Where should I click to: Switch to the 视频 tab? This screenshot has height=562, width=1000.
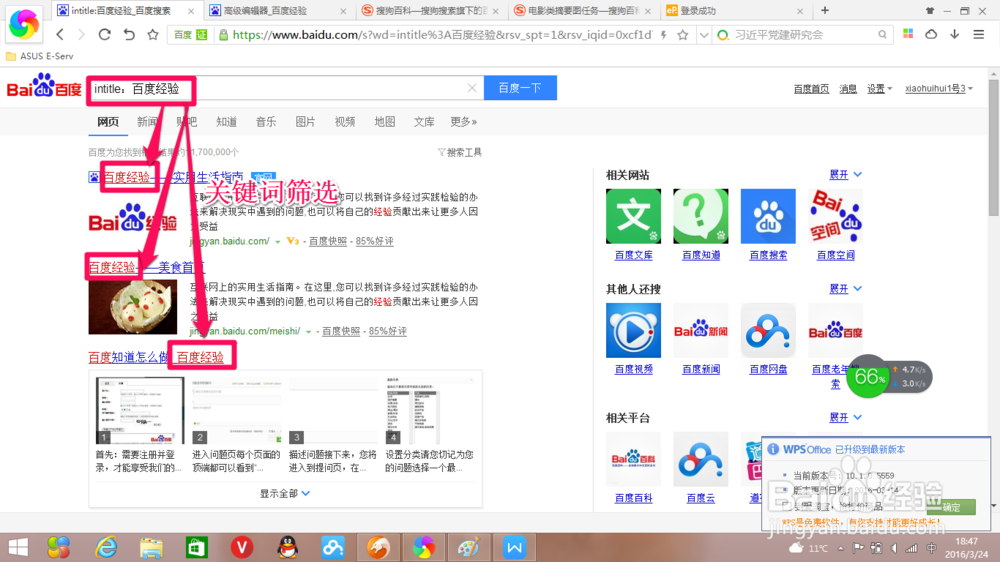coord(345,122)
